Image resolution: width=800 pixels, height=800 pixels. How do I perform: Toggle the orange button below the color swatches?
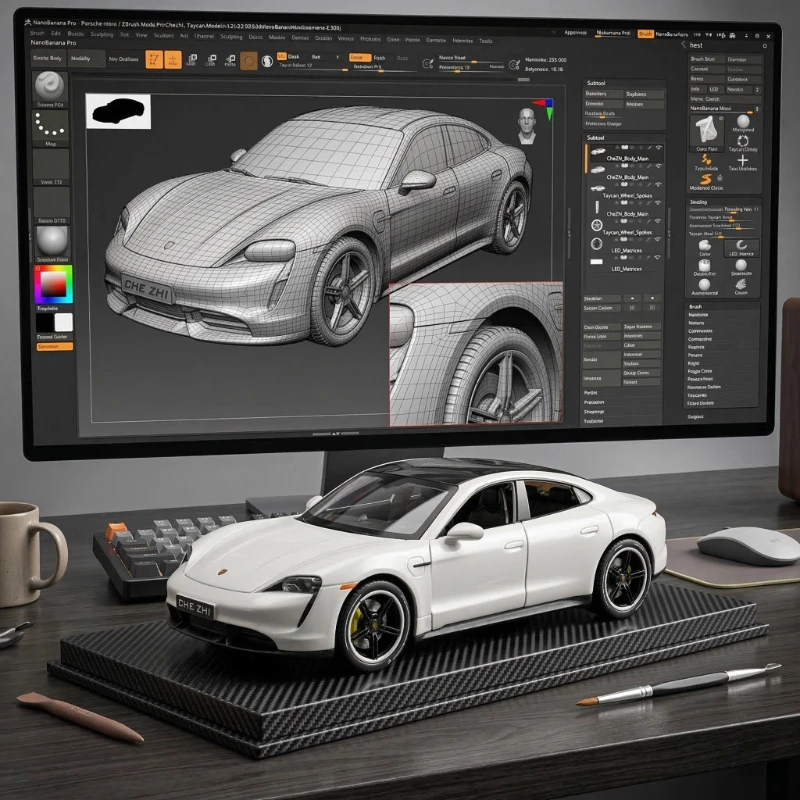(x=55, y=347)
